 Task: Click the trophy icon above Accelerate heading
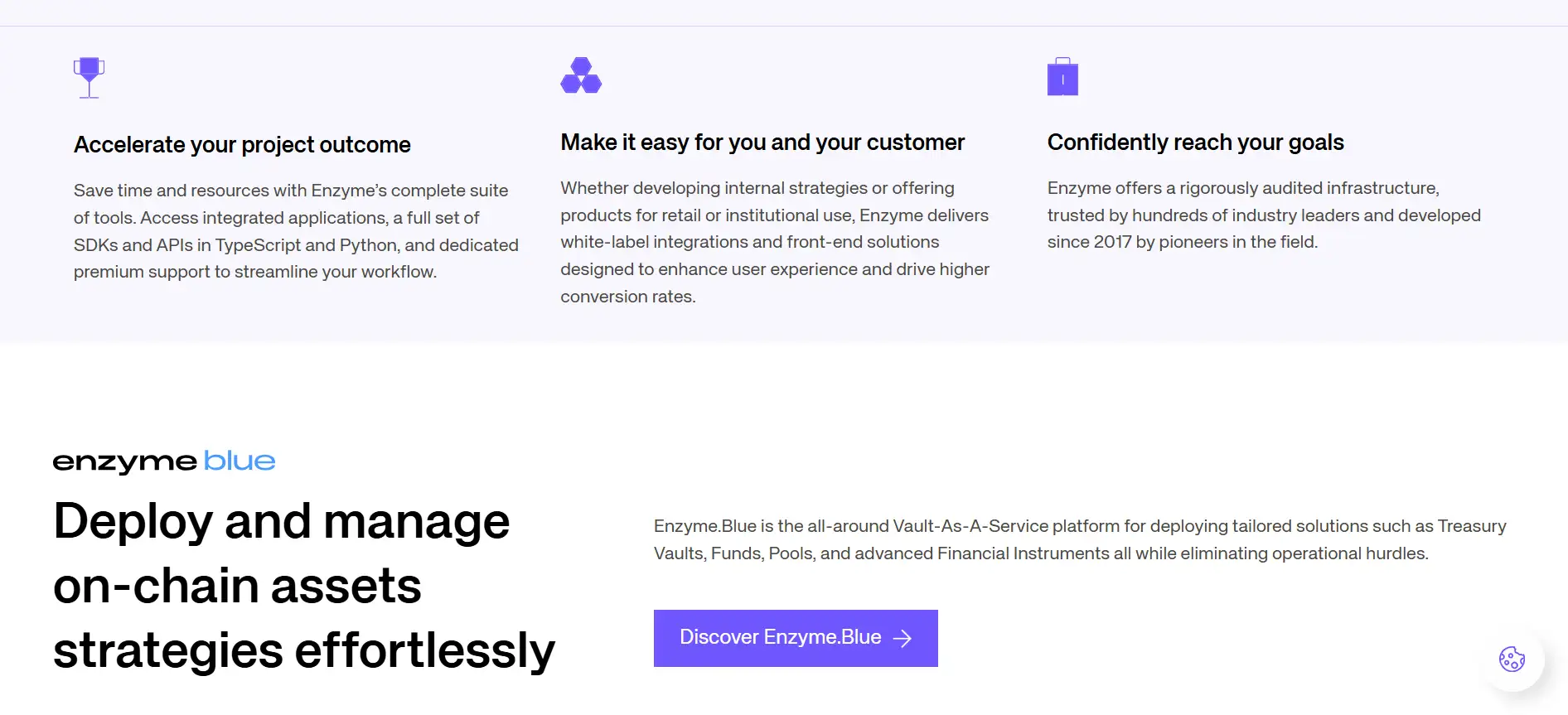tap(89, 77)
